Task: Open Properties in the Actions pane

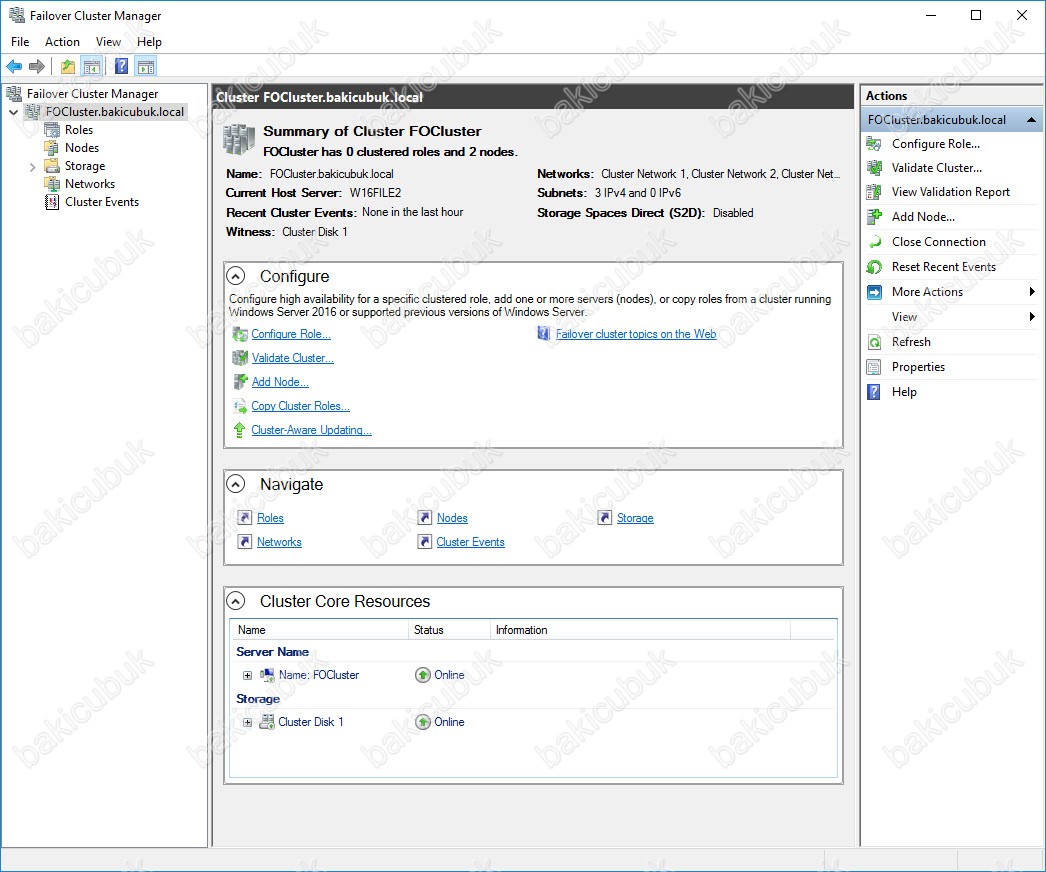Action: point(918,367)
